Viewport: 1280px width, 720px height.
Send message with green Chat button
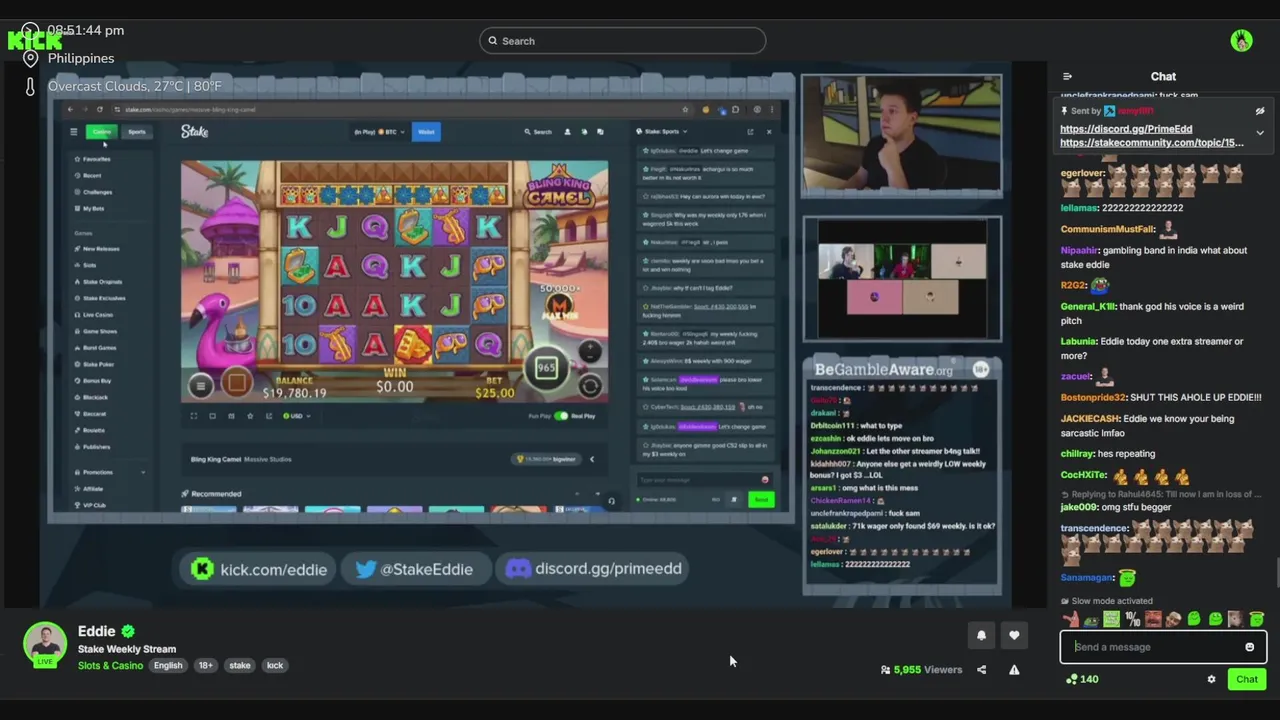click(1247, 679)
